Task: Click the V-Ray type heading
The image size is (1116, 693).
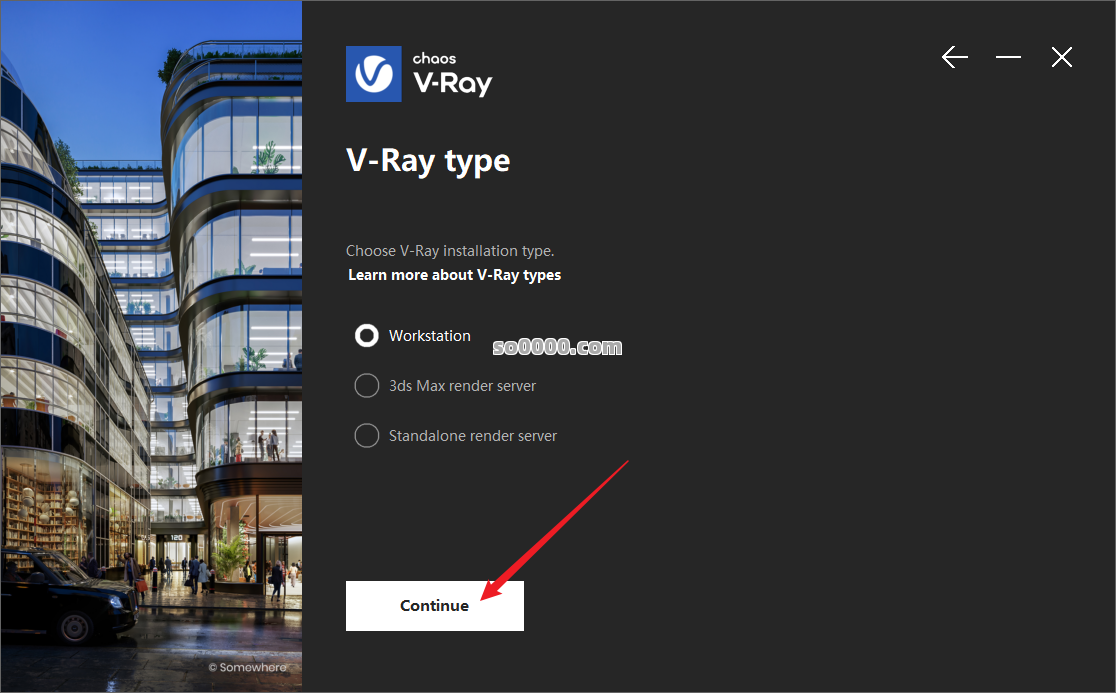Action: pos(428,161)
